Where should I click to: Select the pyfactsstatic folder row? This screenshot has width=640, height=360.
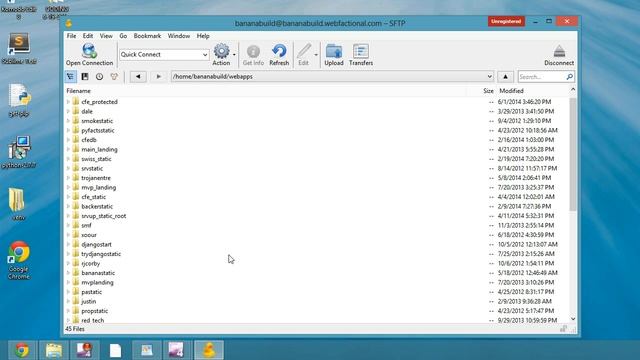pos(318,130)
